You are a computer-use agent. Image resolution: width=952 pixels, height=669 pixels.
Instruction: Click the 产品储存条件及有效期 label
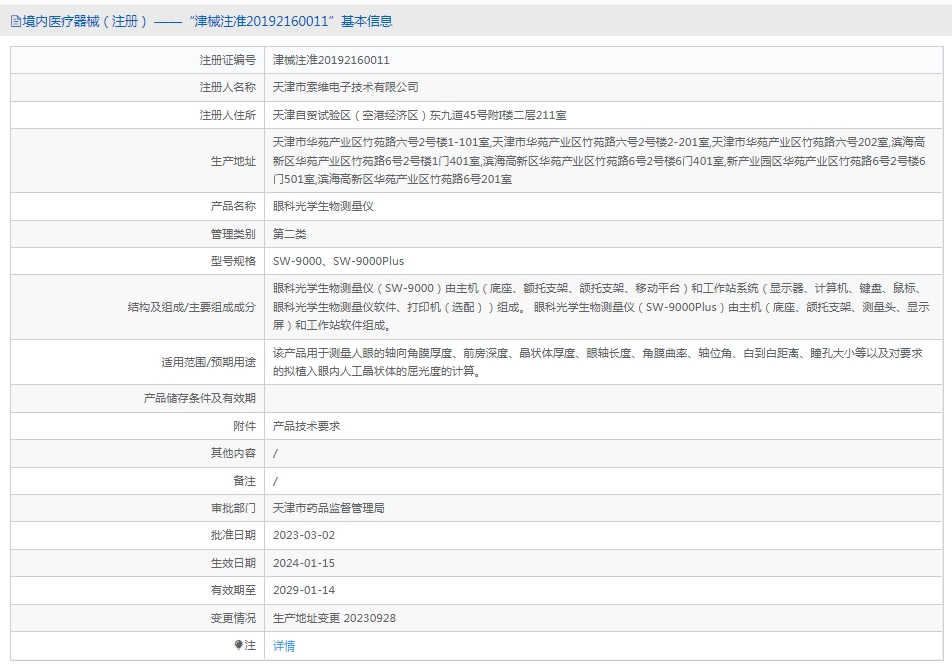[x=200, y=398]
